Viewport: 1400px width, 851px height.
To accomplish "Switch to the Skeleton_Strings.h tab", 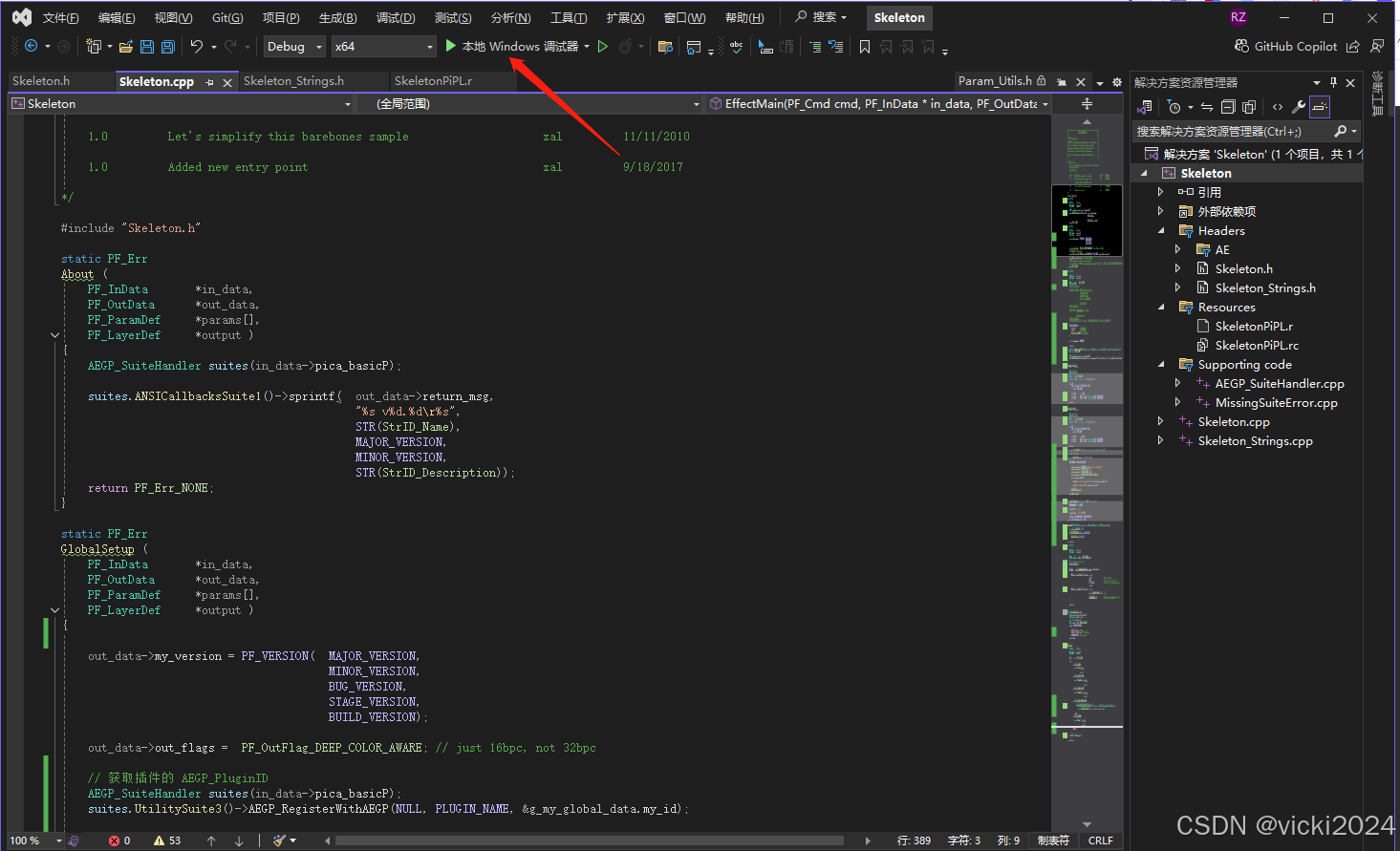I will (x=293, y=81).
